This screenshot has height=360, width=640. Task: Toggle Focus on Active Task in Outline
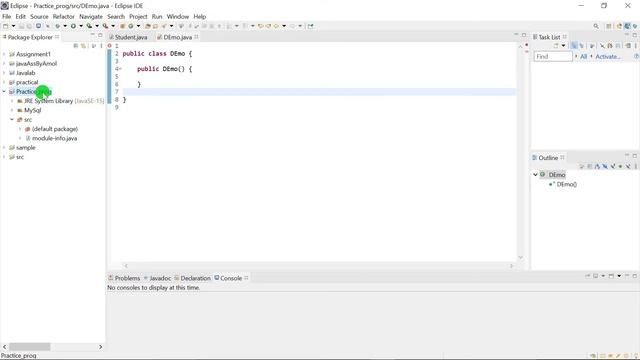point(581,166)
